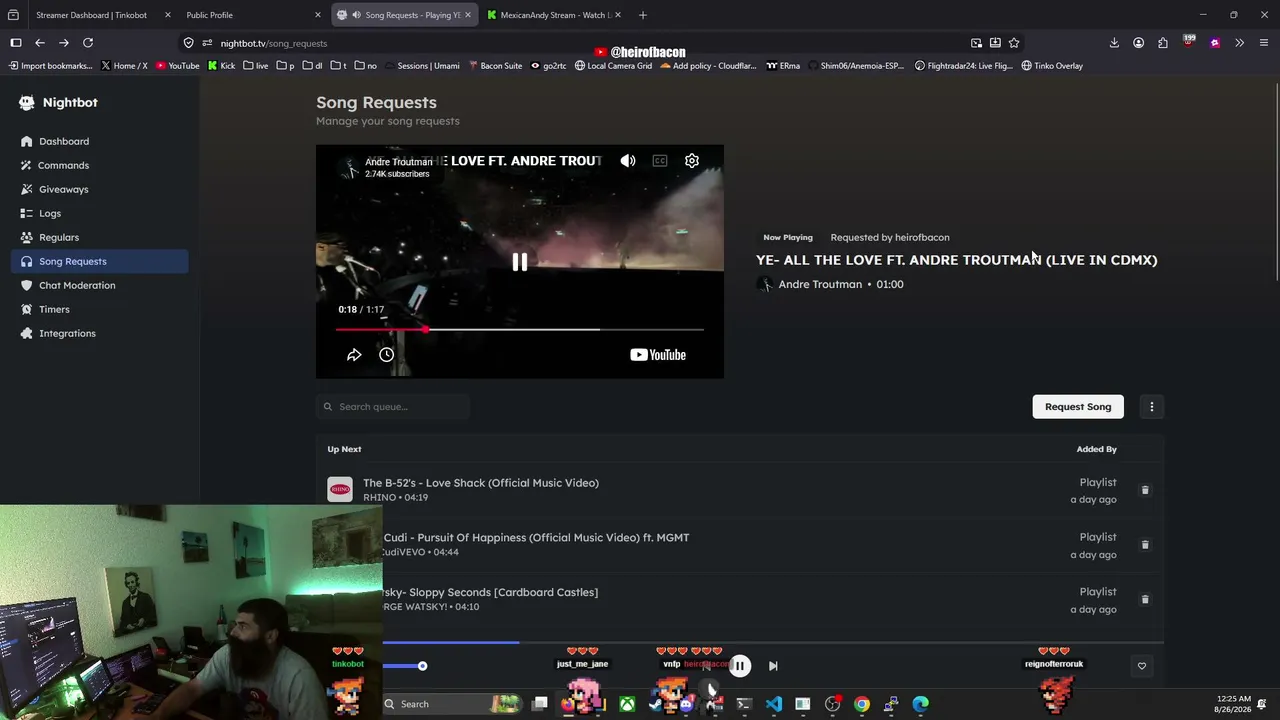This screenshot has width=1280, height=720.
Task: Click the Request Song button
Action: (x=1078, y=407)
